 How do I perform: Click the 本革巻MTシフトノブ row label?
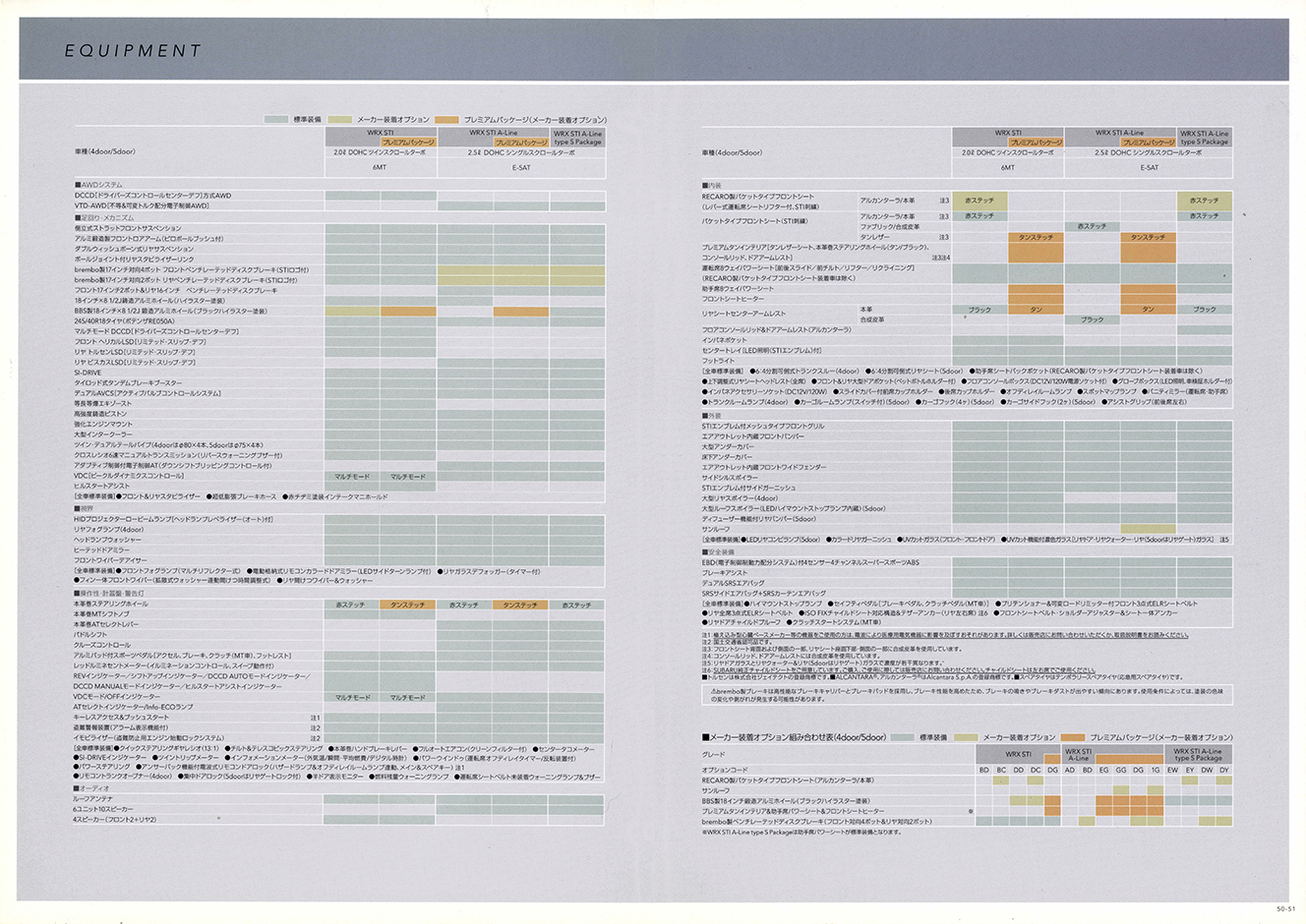(101, 614)
